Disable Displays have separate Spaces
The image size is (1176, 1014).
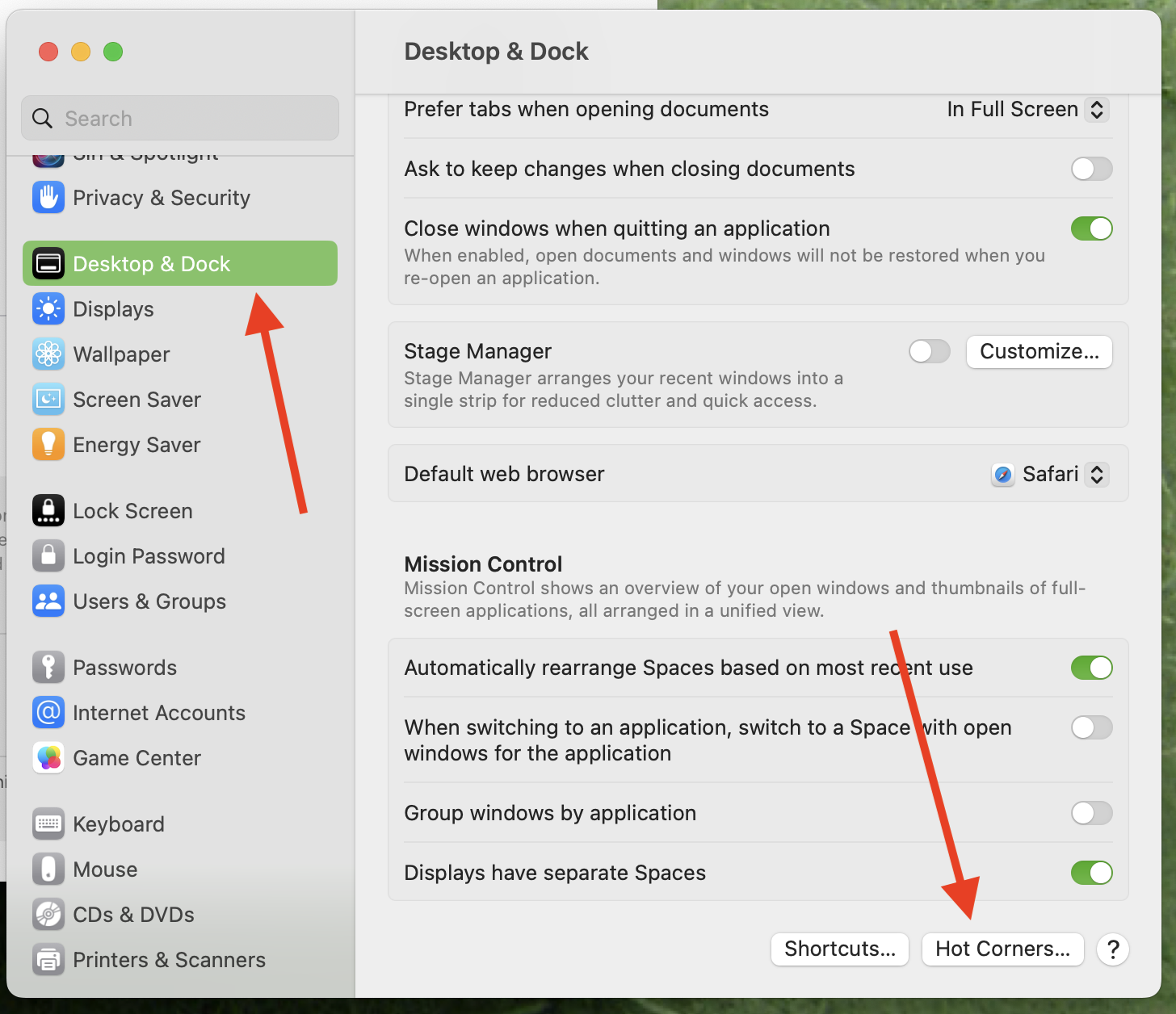click(1091, 873)
